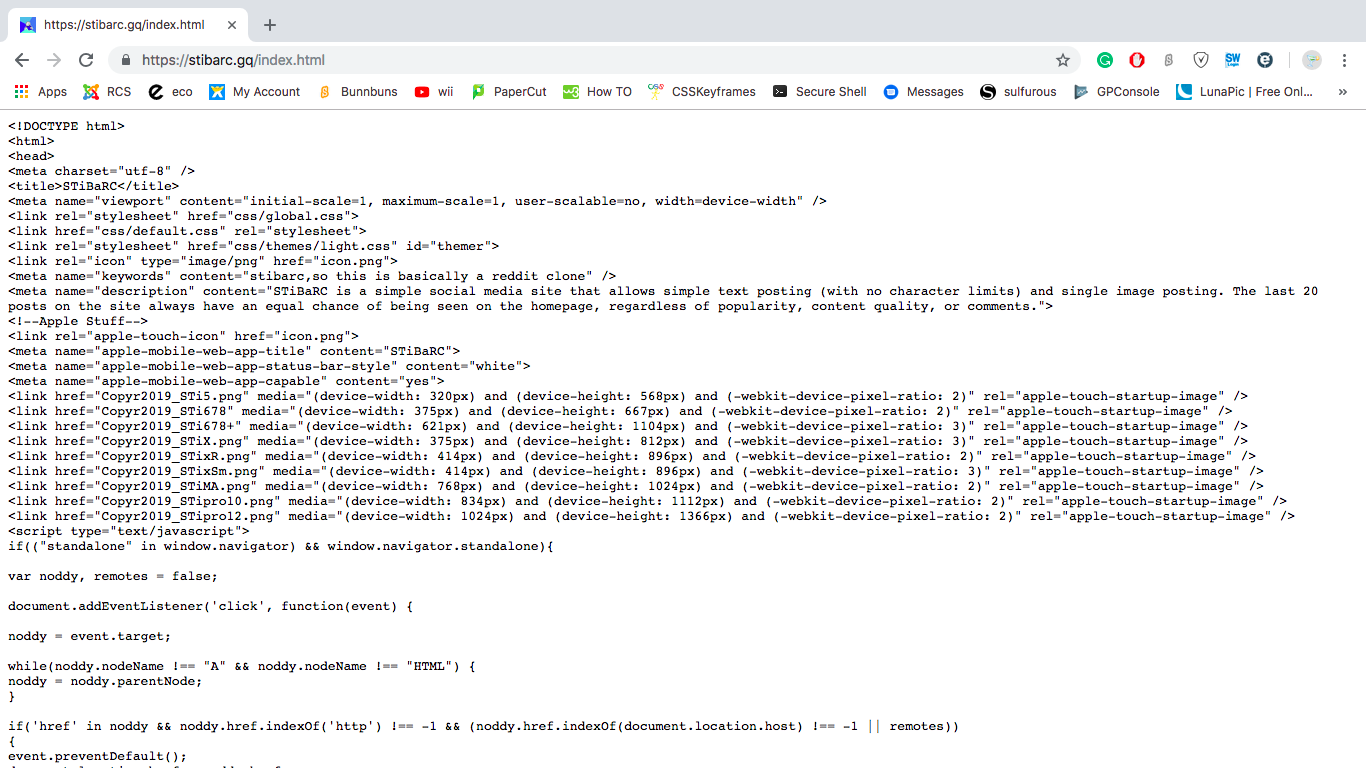
Task: View site info via the lock icon
Action: coord(125,60)
